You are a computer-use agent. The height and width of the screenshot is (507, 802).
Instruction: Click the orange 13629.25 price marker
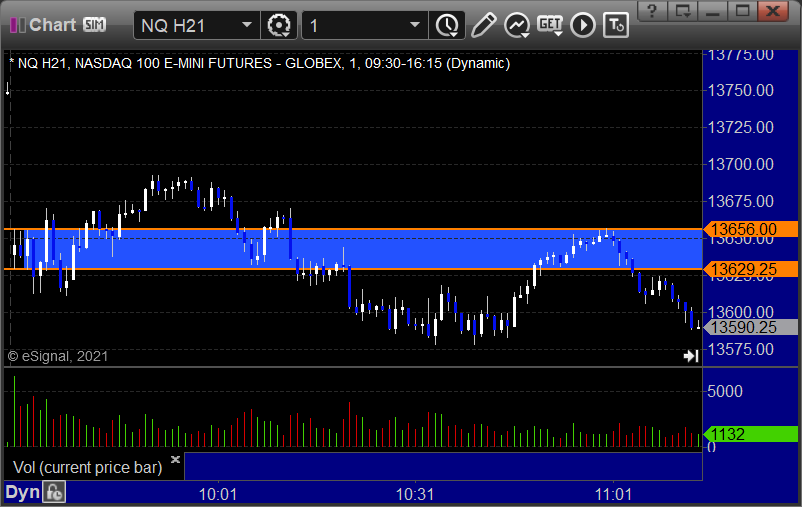coord(750,269)
